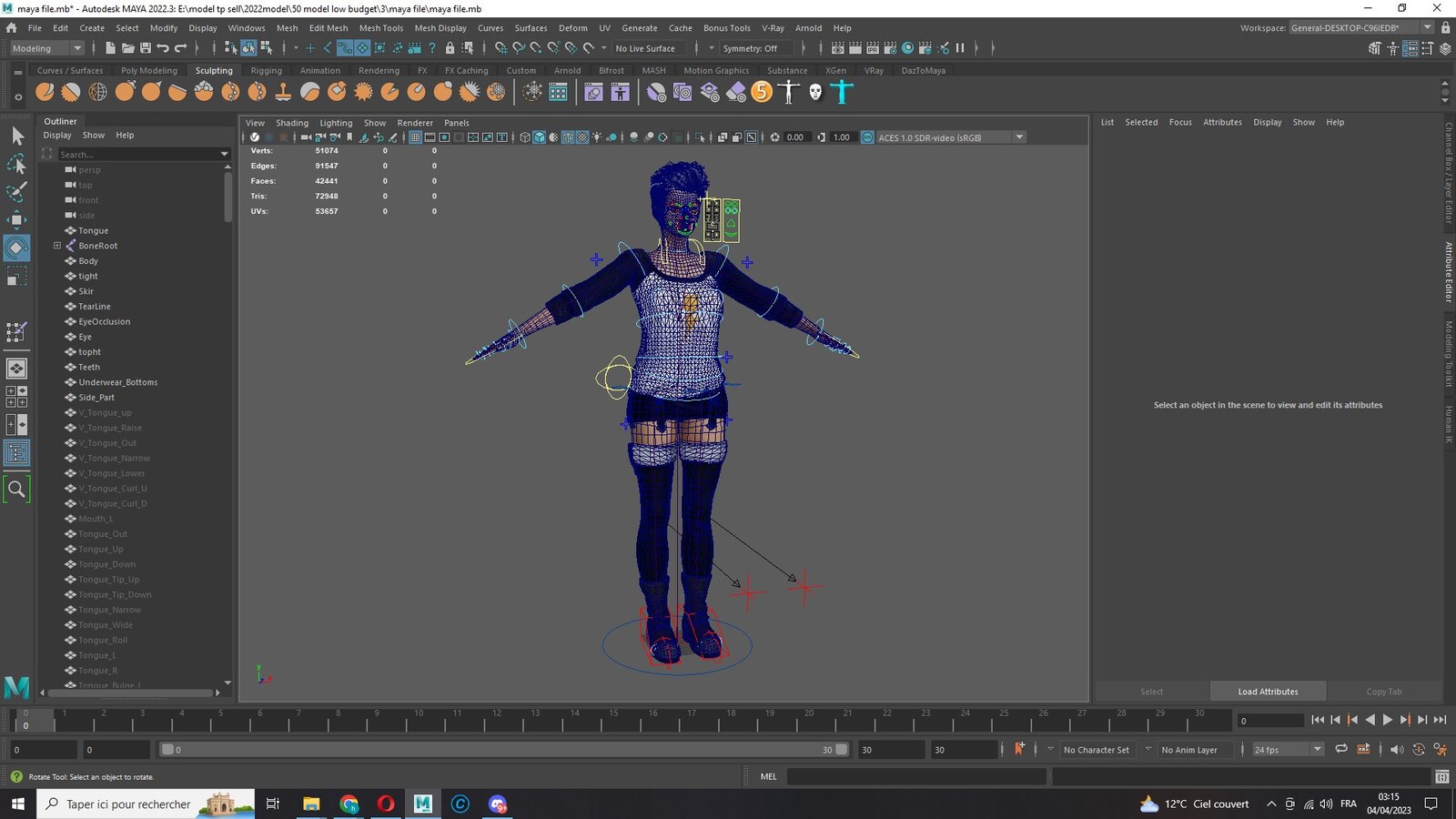The height and width of the screenshot is (819, 1456).
Task: Open the Outliner Display menu
Action: [x=57, y=135]
